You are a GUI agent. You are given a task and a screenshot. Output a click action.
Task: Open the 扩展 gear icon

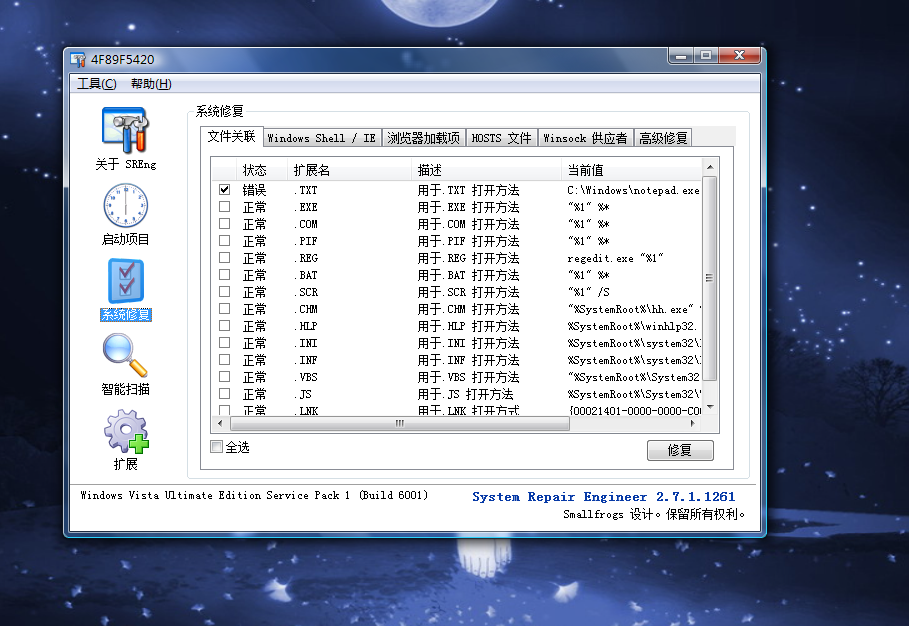click(125, 431)
